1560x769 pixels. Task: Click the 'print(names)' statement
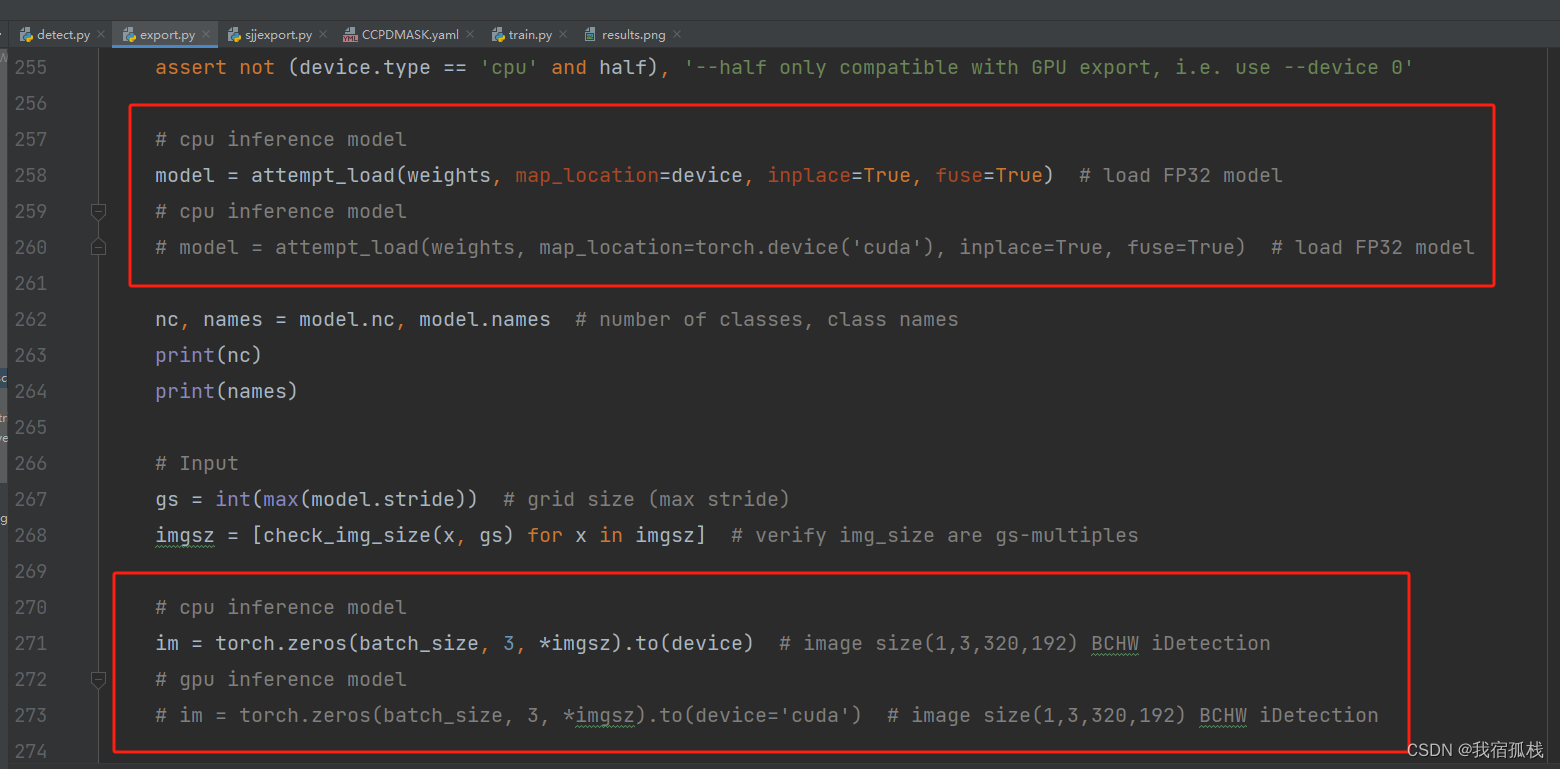[226, 391]
